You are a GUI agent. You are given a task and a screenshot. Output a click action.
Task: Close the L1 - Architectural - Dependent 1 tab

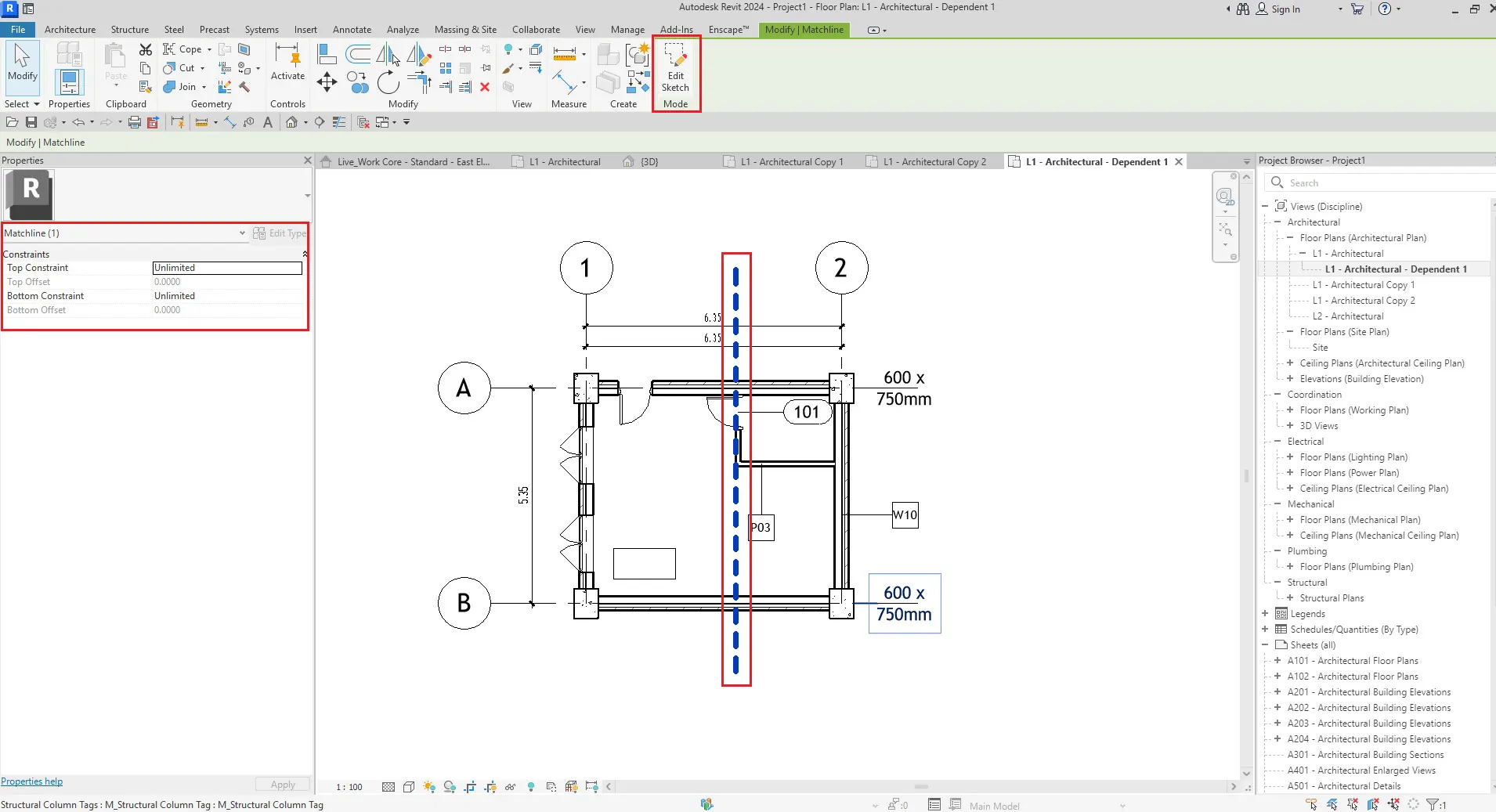(x=1179, y=162)
